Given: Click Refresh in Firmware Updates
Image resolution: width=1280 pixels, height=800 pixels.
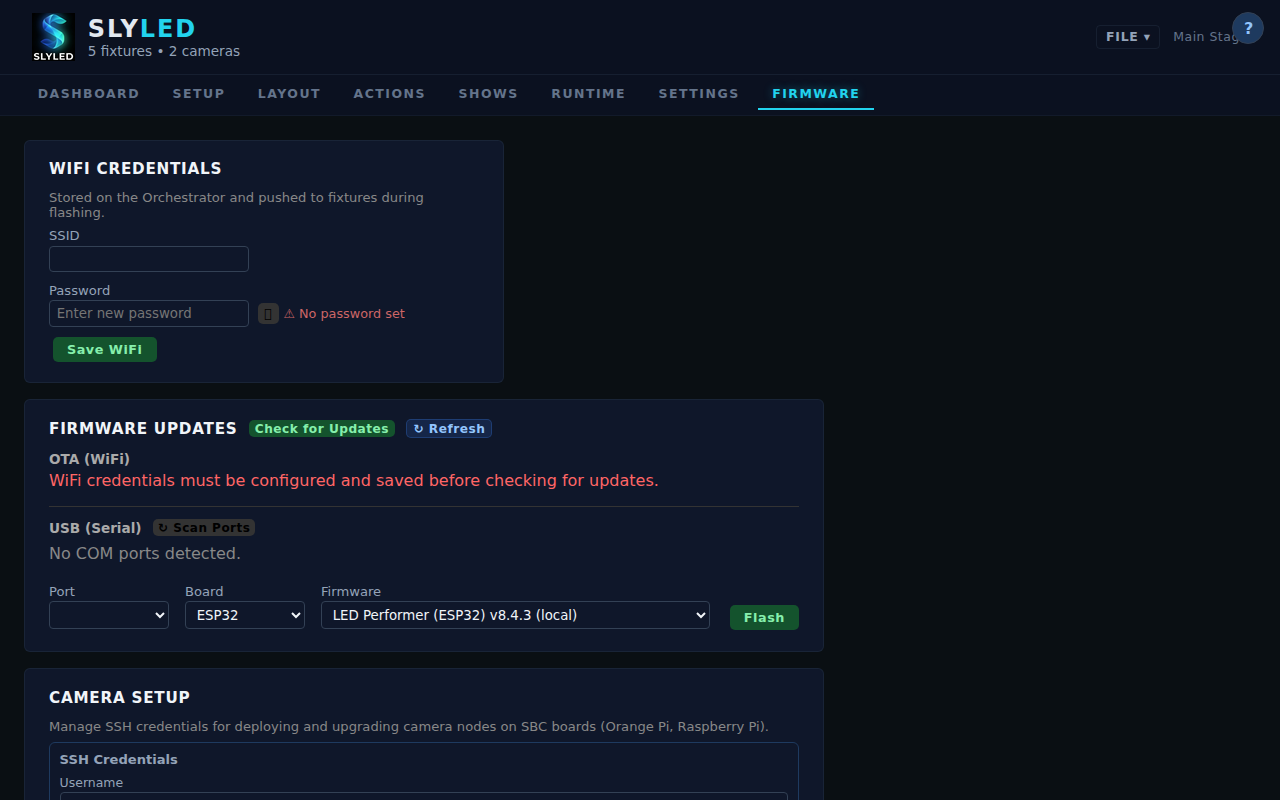Looking at the screenshot, I should [x=448, y=429].
